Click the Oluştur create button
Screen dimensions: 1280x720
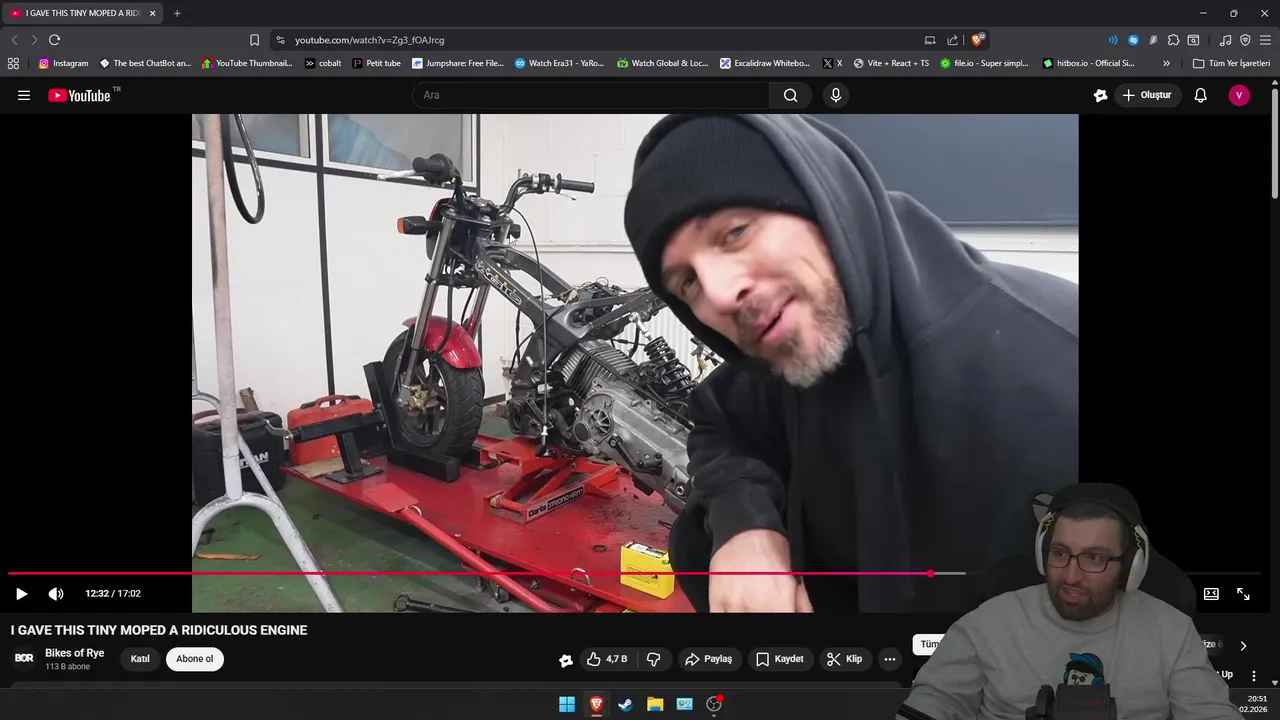click(1147, 95)
